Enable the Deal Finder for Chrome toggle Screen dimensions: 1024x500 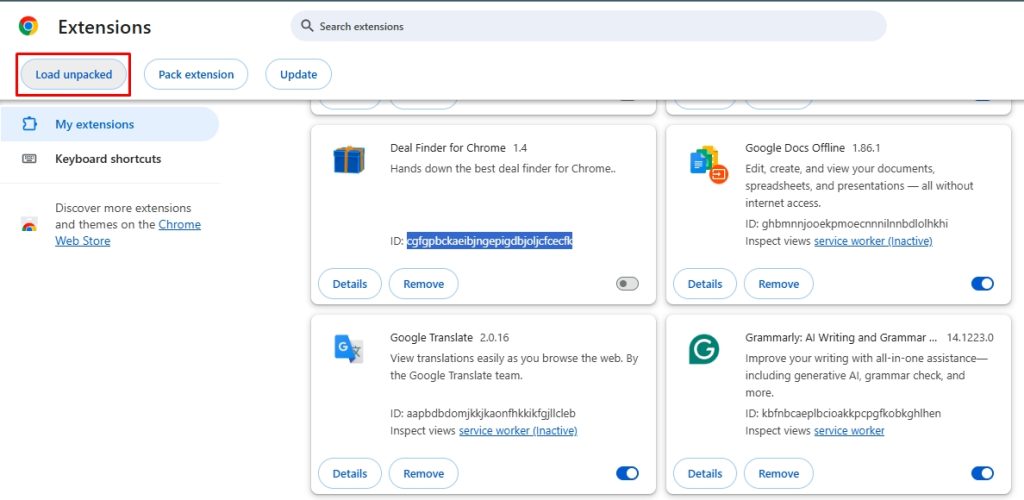(x=627, y=284)
